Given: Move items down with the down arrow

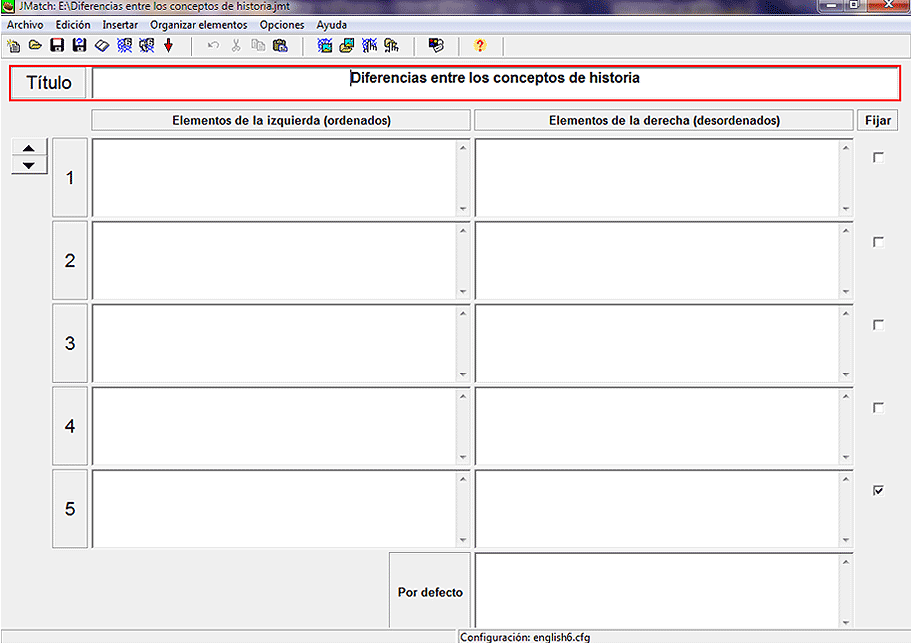Looking at the screenshot, I should [29, 165].
